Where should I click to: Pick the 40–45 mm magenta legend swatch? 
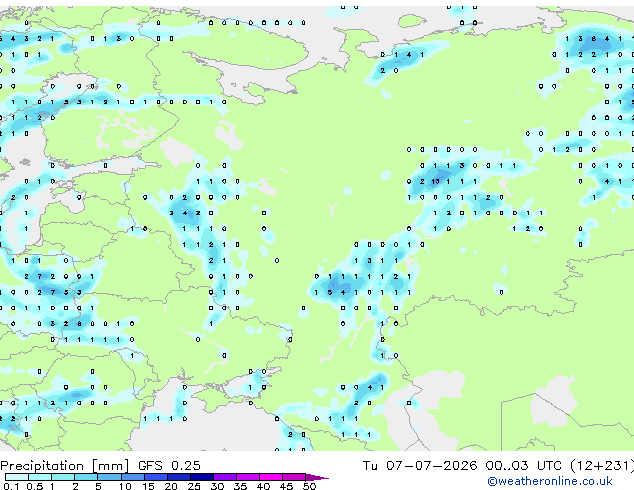[271, 477]
